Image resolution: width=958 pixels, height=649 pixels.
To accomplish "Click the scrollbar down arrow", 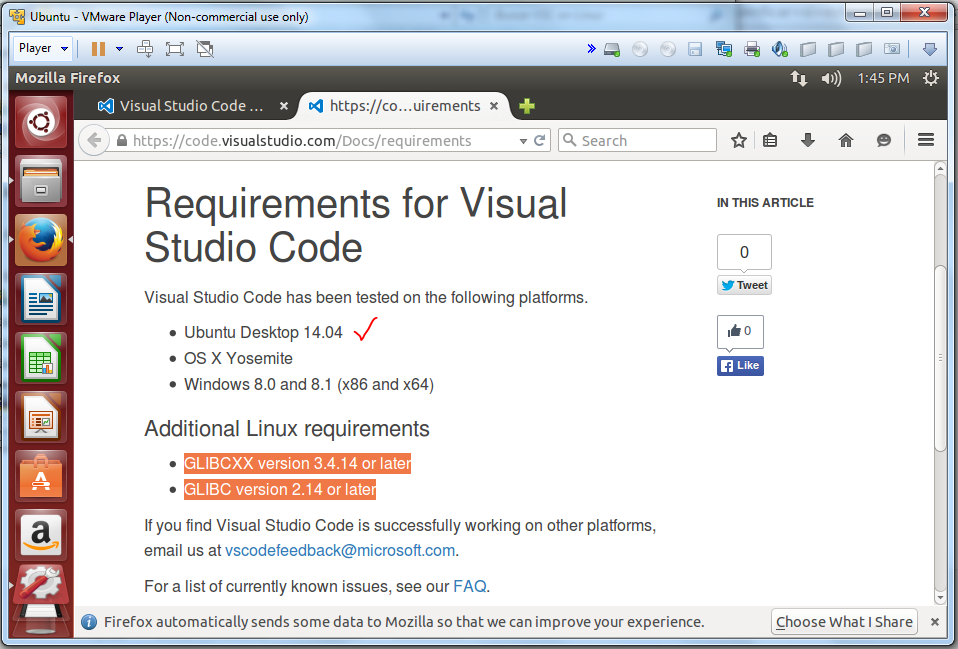I will pos(940,598).
